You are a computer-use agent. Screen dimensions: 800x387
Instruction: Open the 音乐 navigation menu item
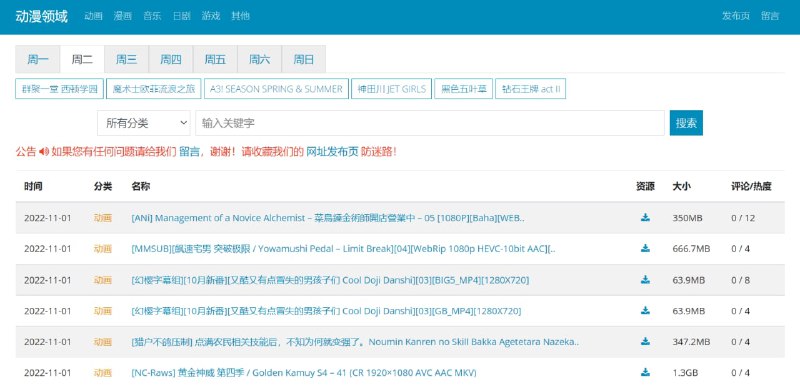pos(152,16)
